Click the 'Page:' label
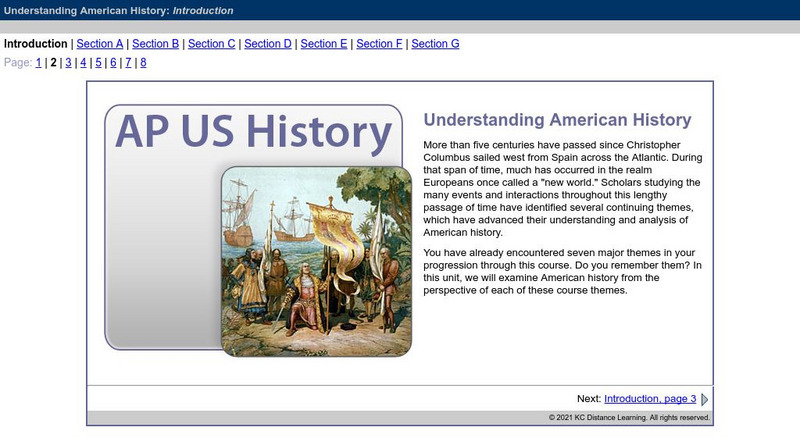 [x=18, y=63]
